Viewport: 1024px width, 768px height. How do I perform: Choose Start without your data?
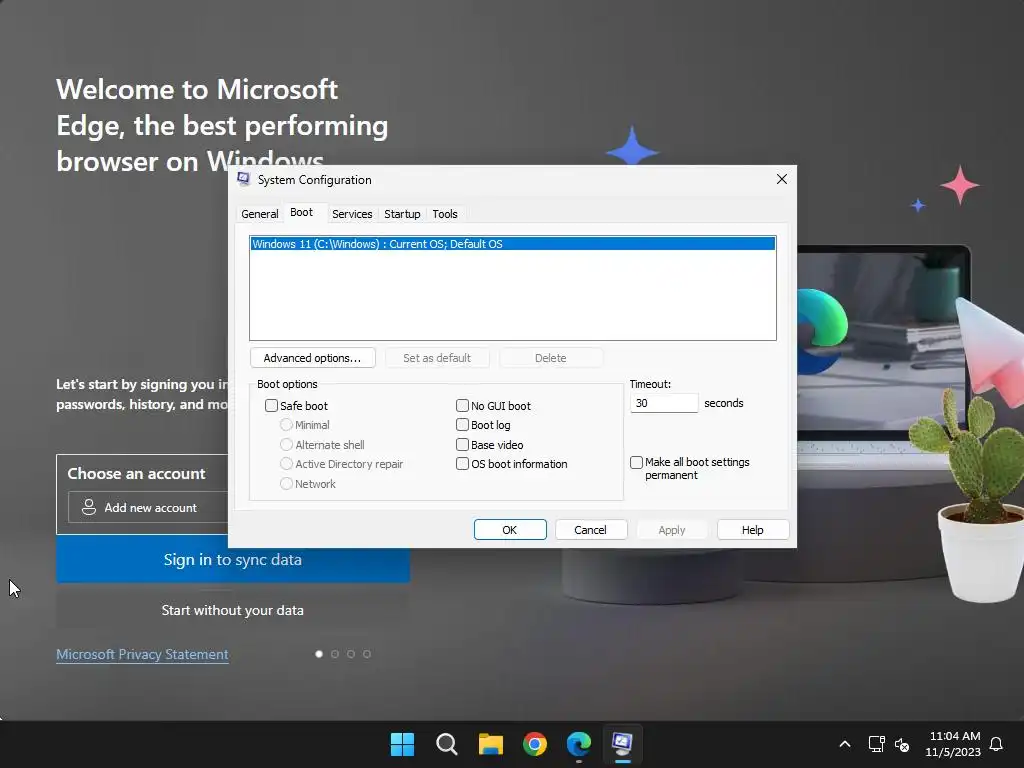click(232, 610)
